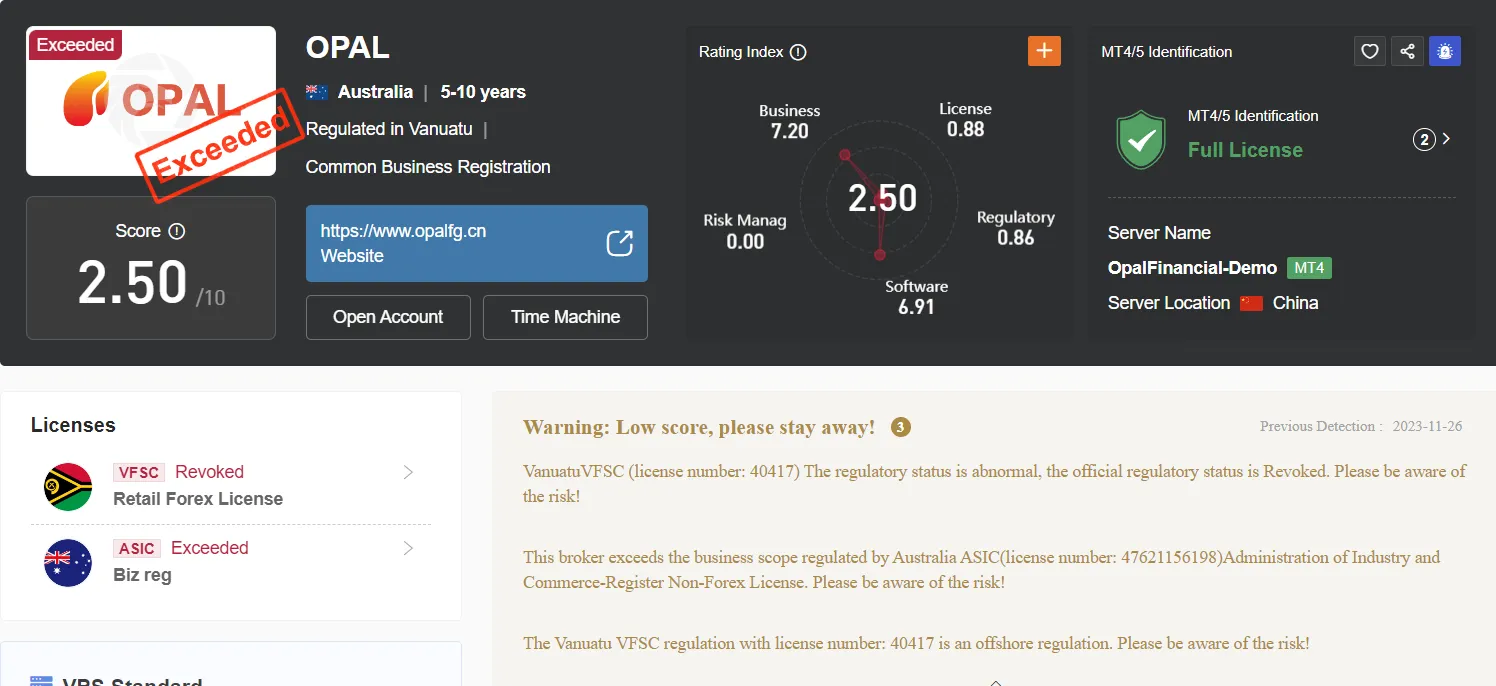Click the Retail Forex License text
The image size is (1496, 686).
198,499
